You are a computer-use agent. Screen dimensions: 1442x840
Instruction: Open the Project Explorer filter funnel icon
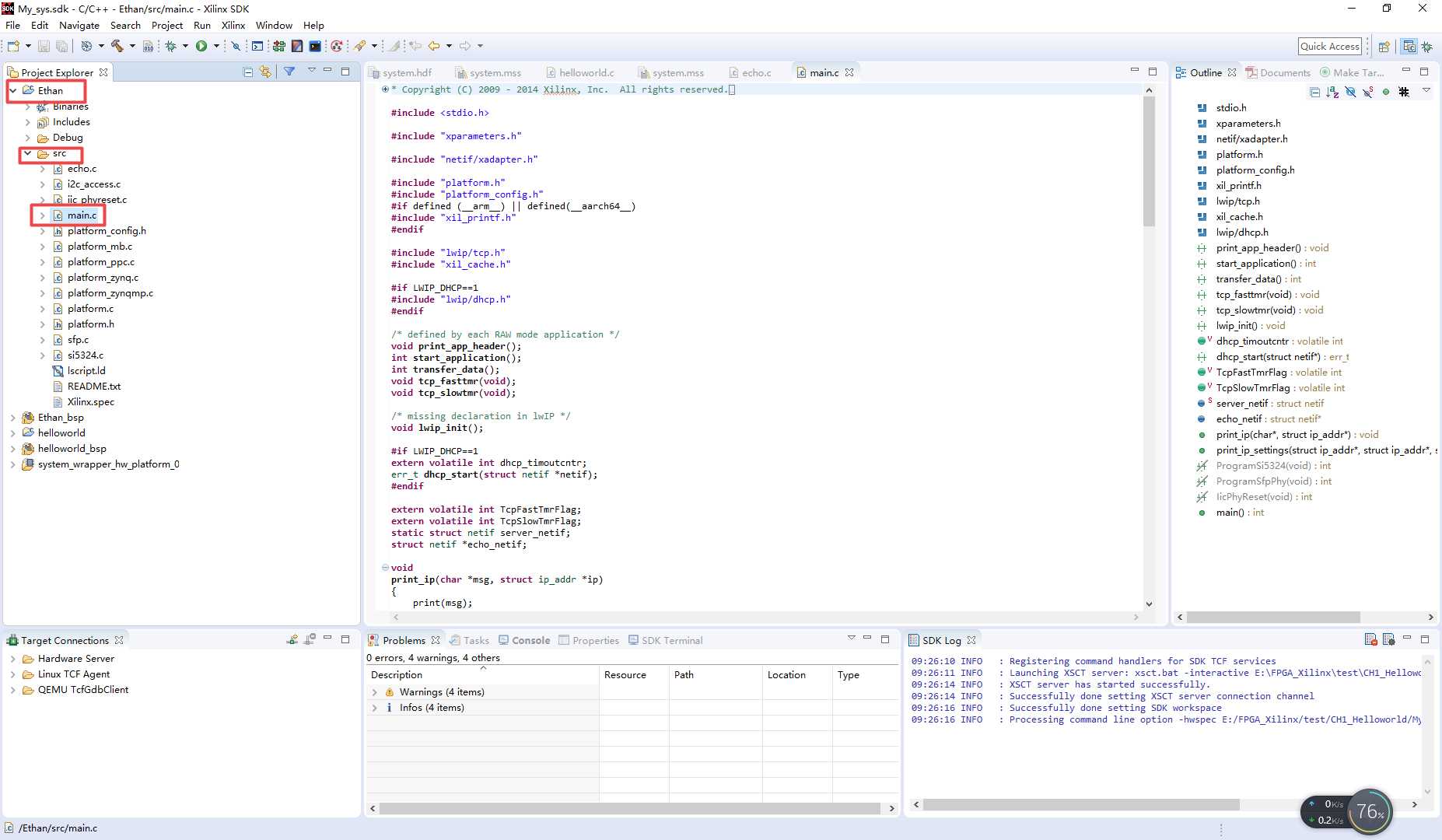click(289, 72)
